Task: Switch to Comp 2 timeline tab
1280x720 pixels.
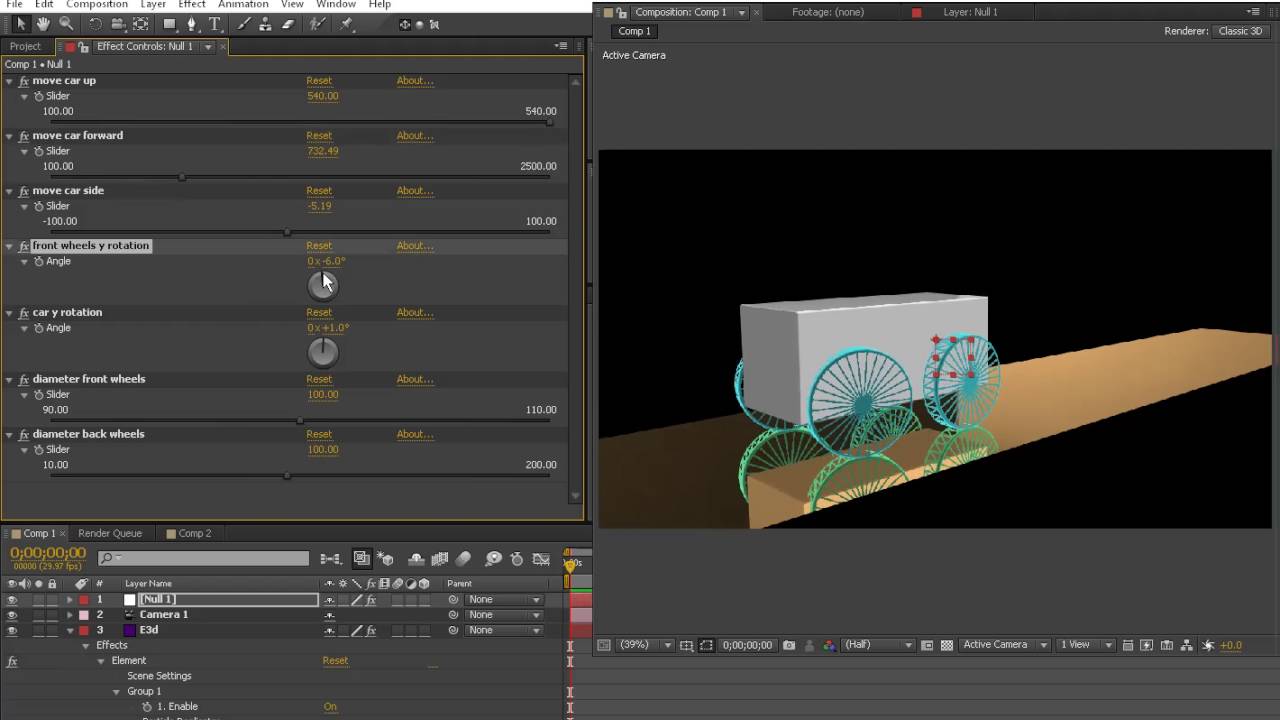Action: 194,534
